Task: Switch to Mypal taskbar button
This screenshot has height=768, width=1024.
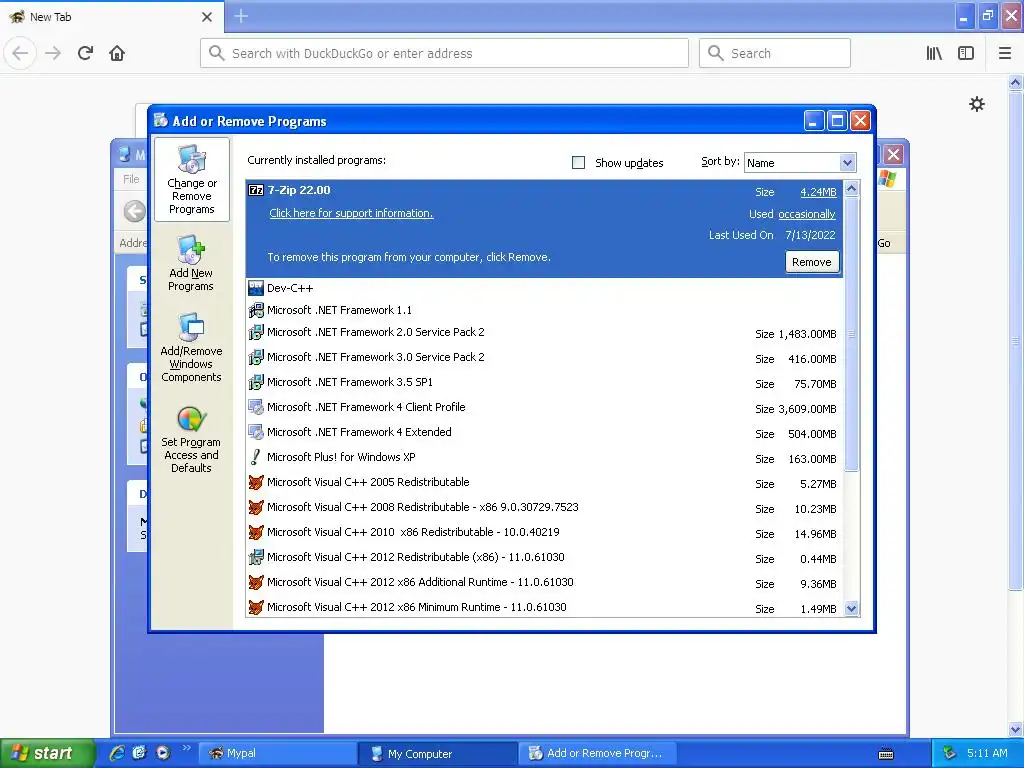Action: 278,753
